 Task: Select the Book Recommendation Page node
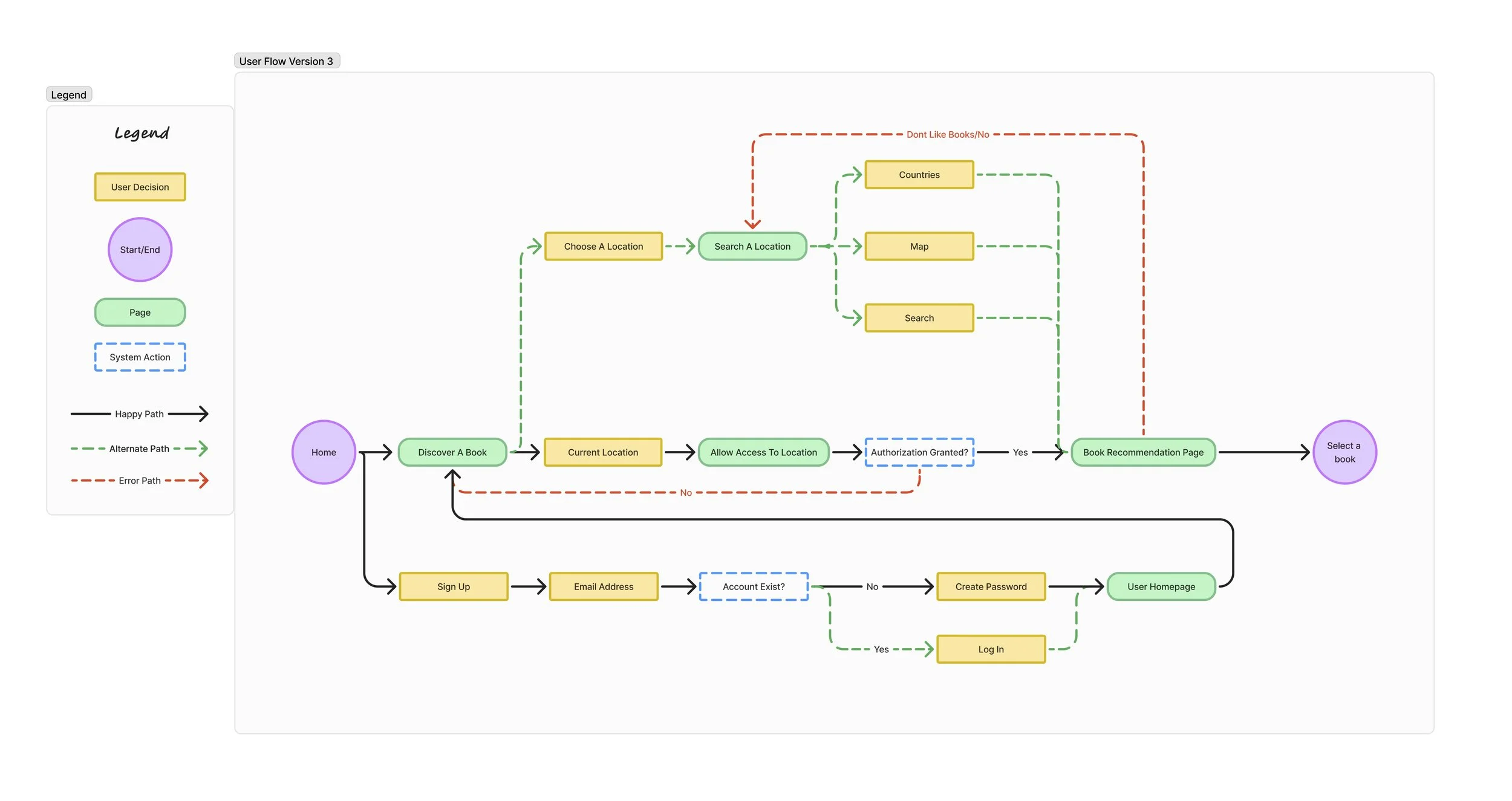pos(1142,452)
